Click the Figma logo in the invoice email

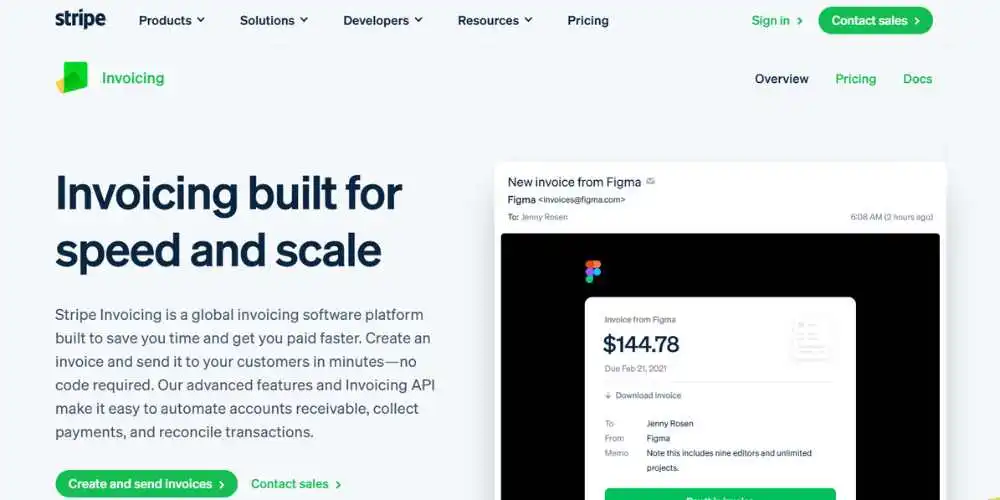pyautogui.click(x=593, y=271)
